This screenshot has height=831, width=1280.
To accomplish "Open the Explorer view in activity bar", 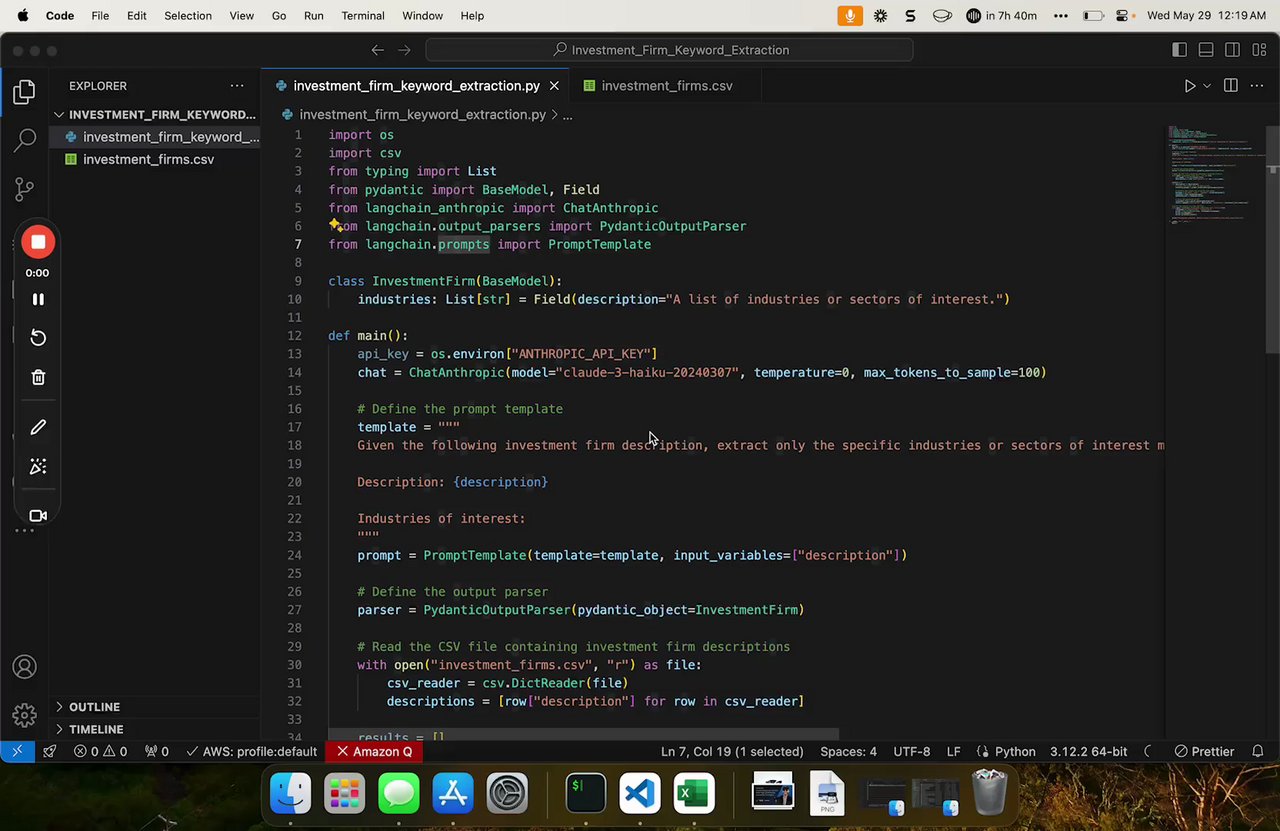I will coord(25,93).
